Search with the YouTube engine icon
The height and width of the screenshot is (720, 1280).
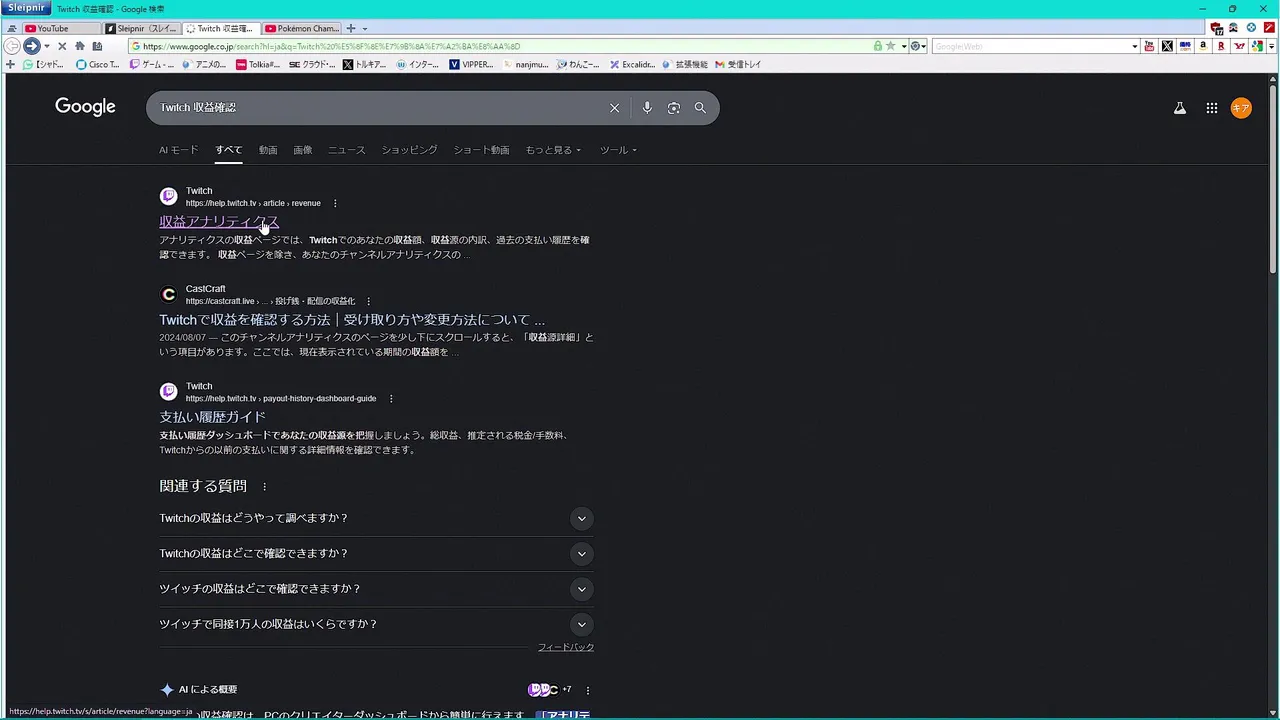point(1149,46)
